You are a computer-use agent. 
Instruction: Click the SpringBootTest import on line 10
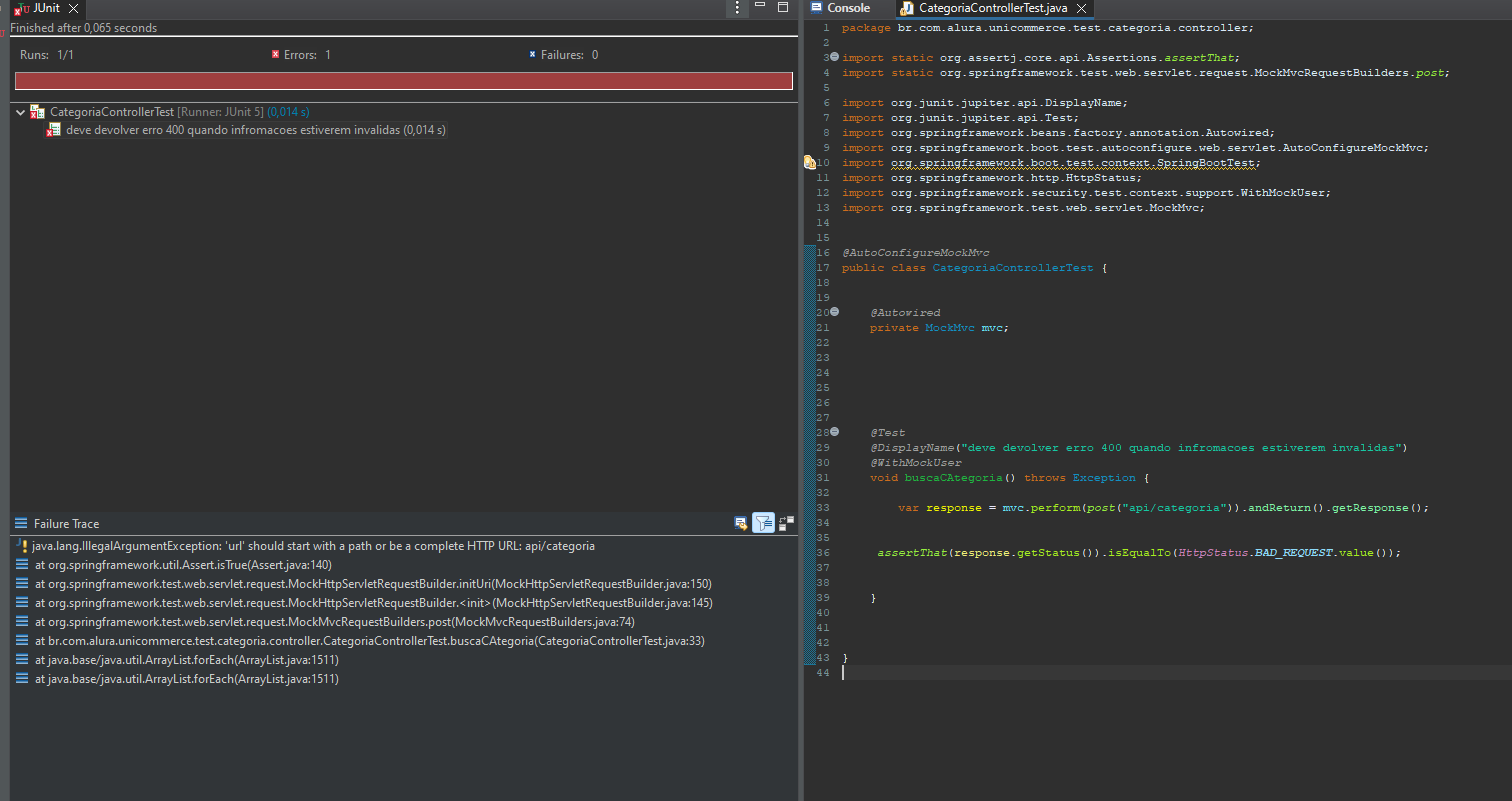(1052, 162)
